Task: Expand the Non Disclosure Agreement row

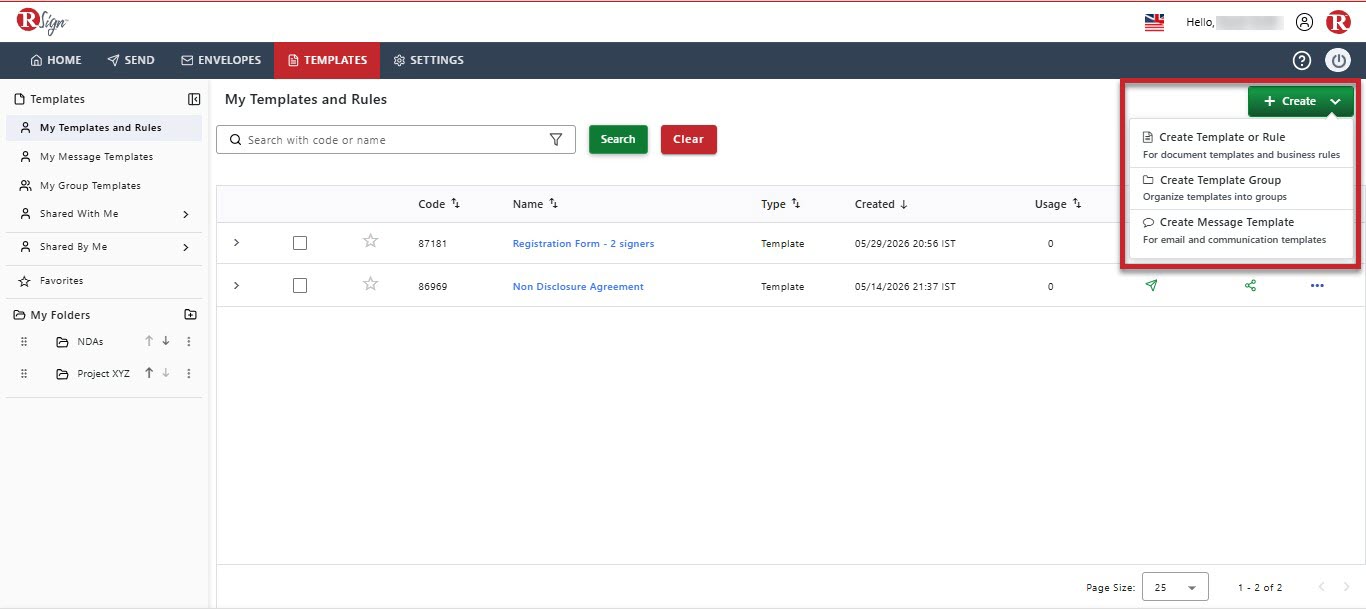Action: (237, 286)
